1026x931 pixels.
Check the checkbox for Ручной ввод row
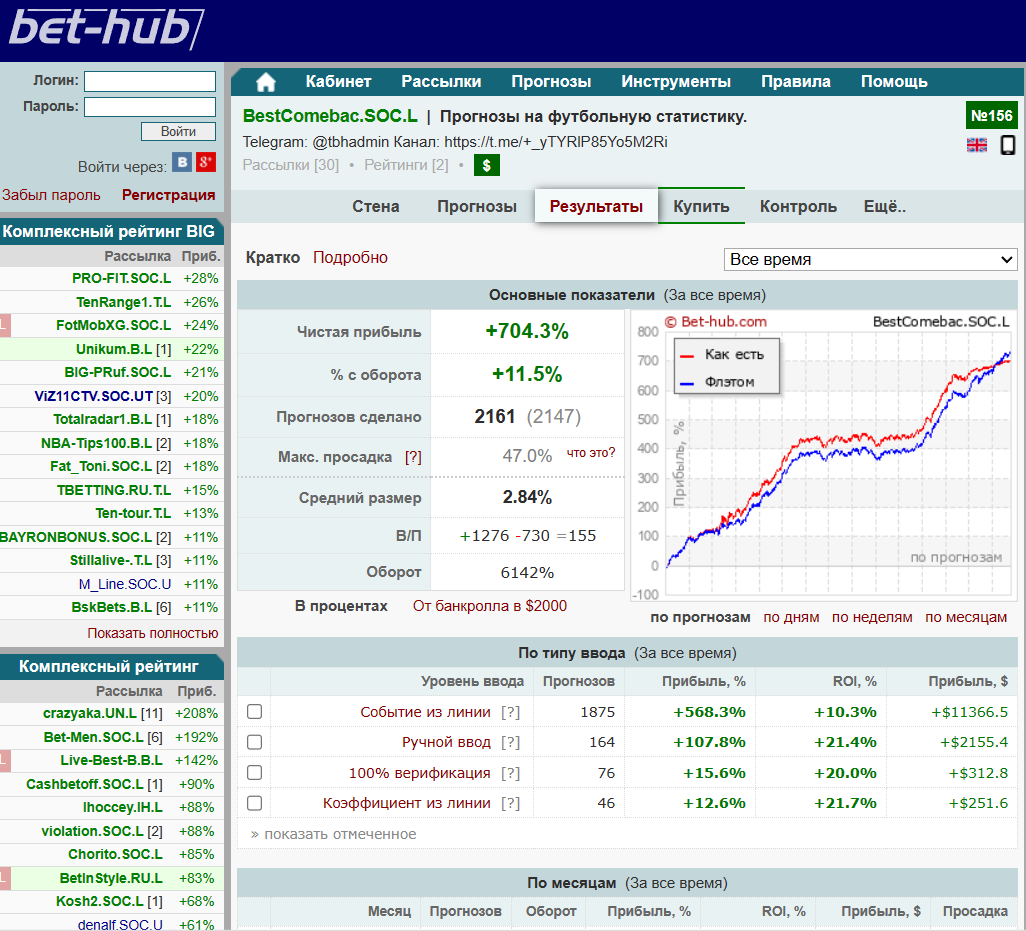254,741
